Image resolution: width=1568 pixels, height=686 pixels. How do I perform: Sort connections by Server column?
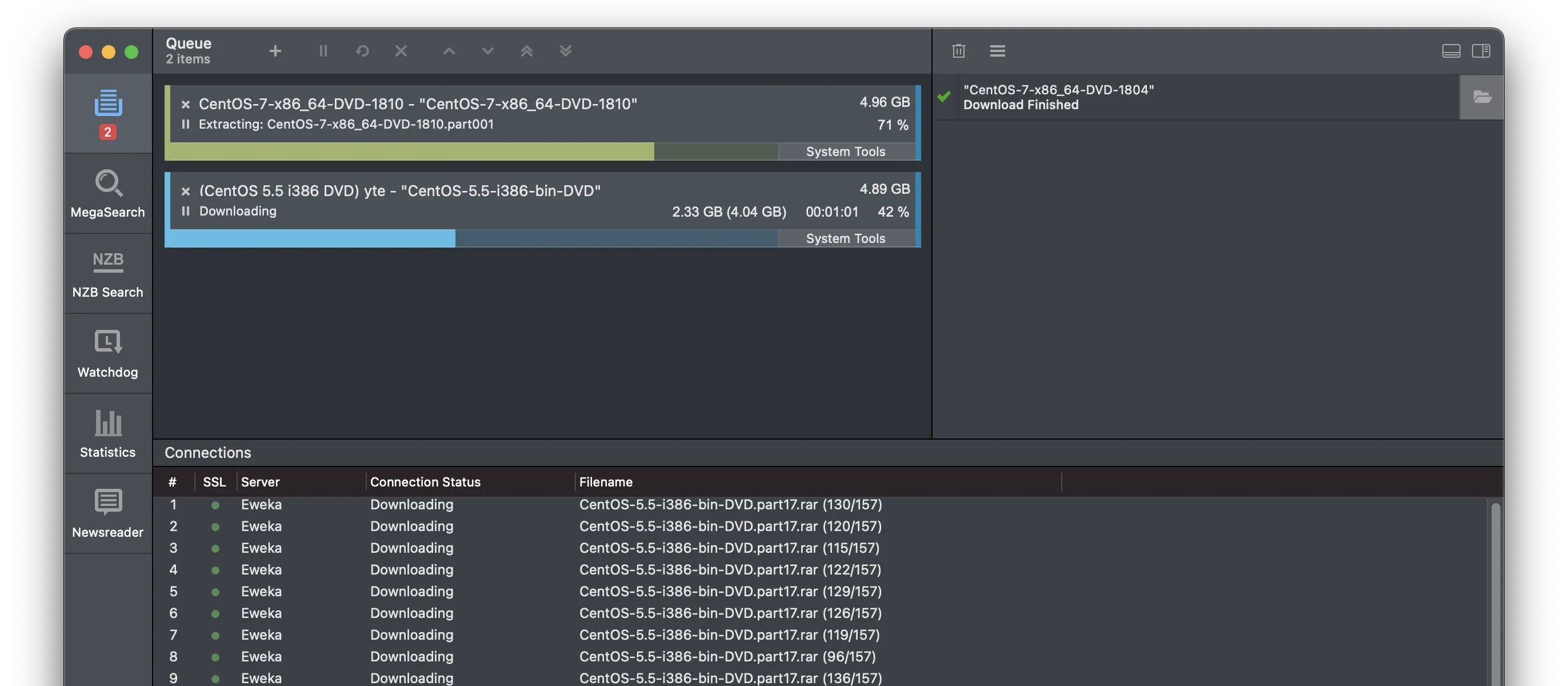click(301, 482)
